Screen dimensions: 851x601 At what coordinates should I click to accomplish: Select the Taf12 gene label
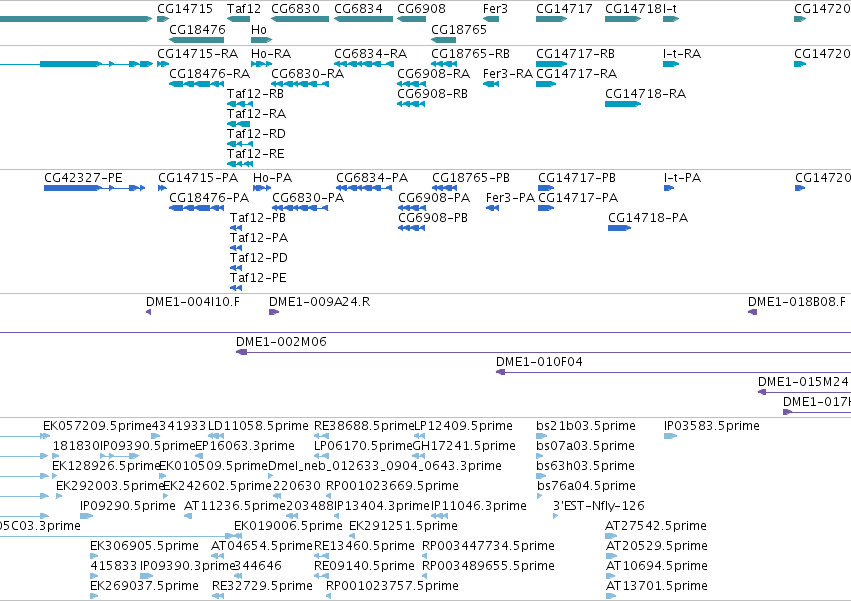click(x=244, y=9)
